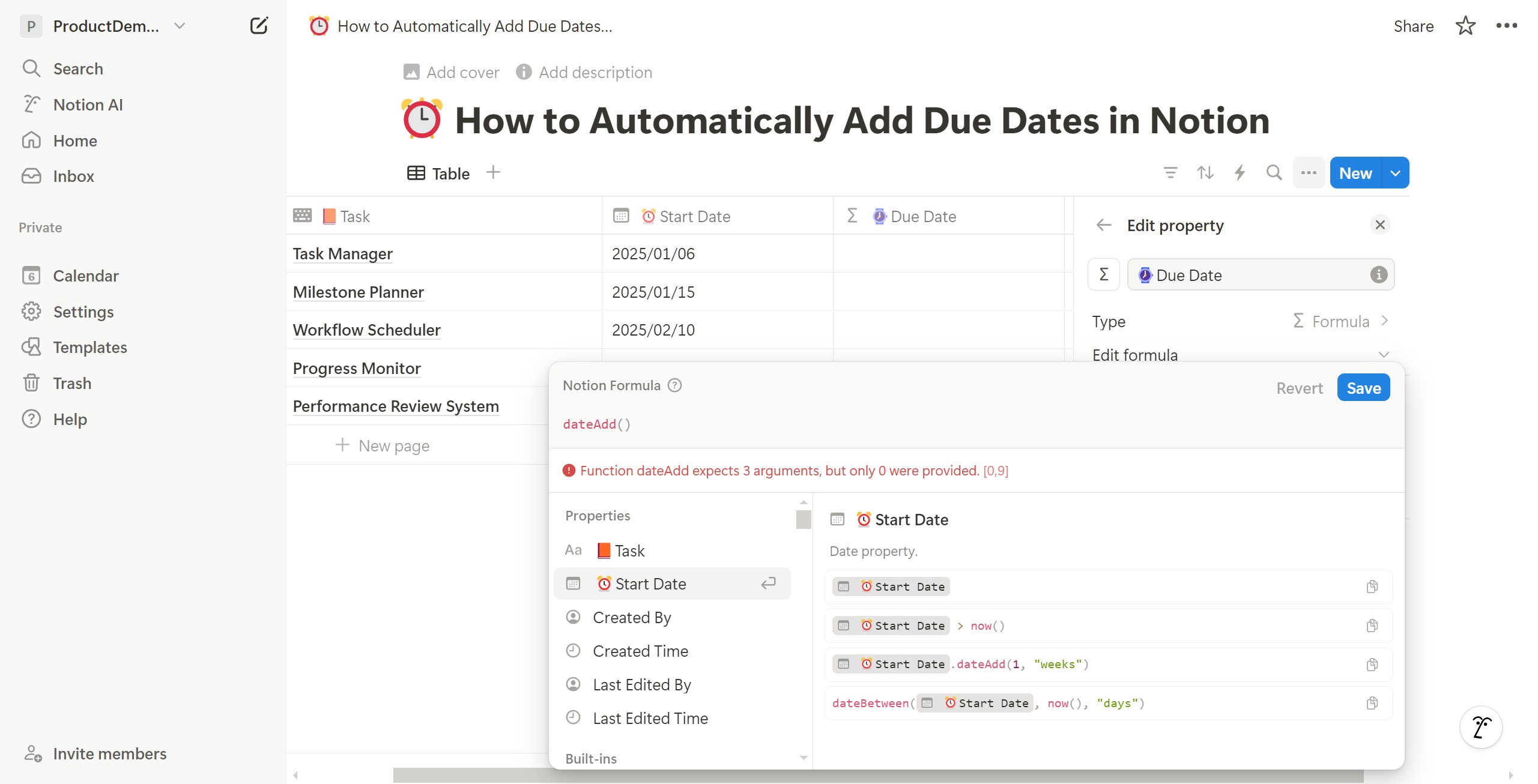Click the blue New button

coord(1355,173)
